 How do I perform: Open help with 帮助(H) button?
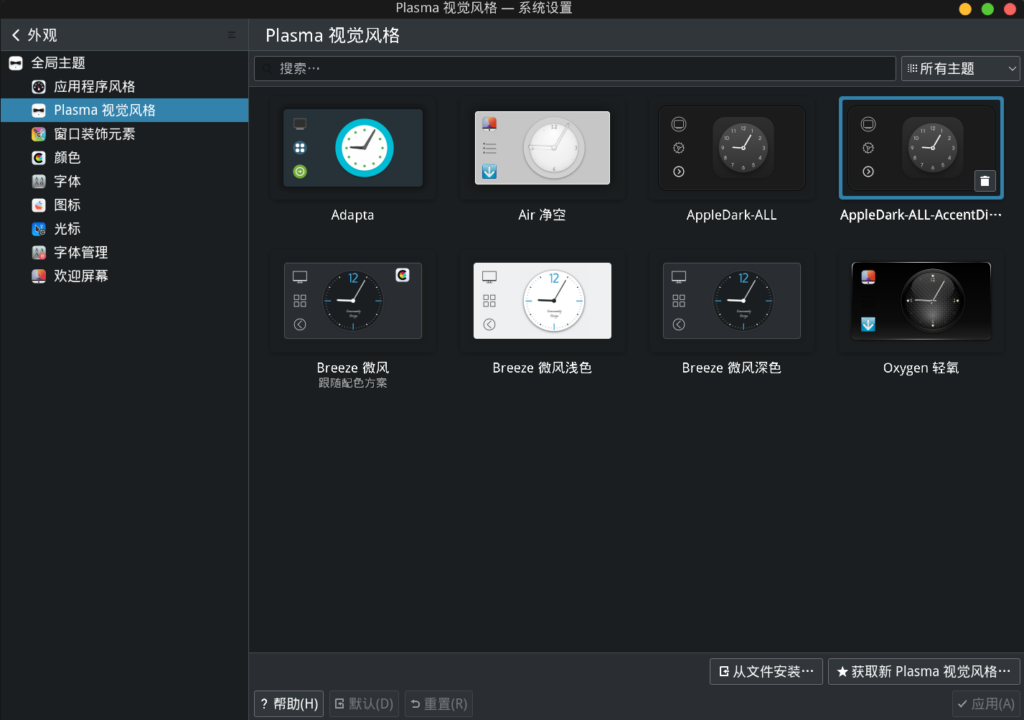[289, 704]
